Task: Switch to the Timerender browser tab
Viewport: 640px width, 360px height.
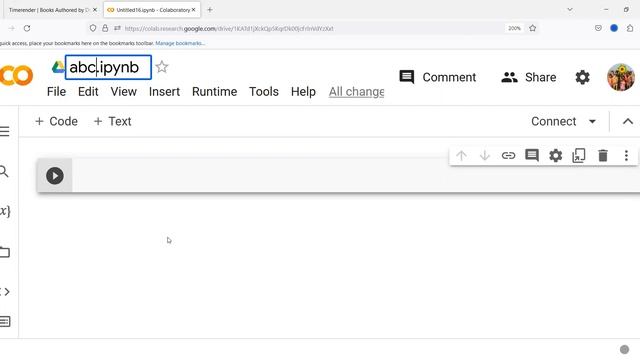Action: point(49,10)
